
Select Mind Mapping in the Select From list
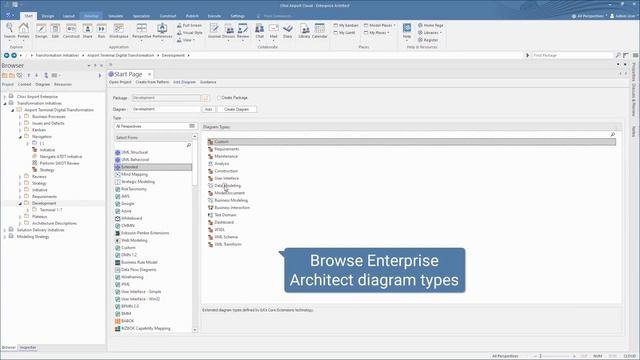pyautogui.click(x=134, y=174)
